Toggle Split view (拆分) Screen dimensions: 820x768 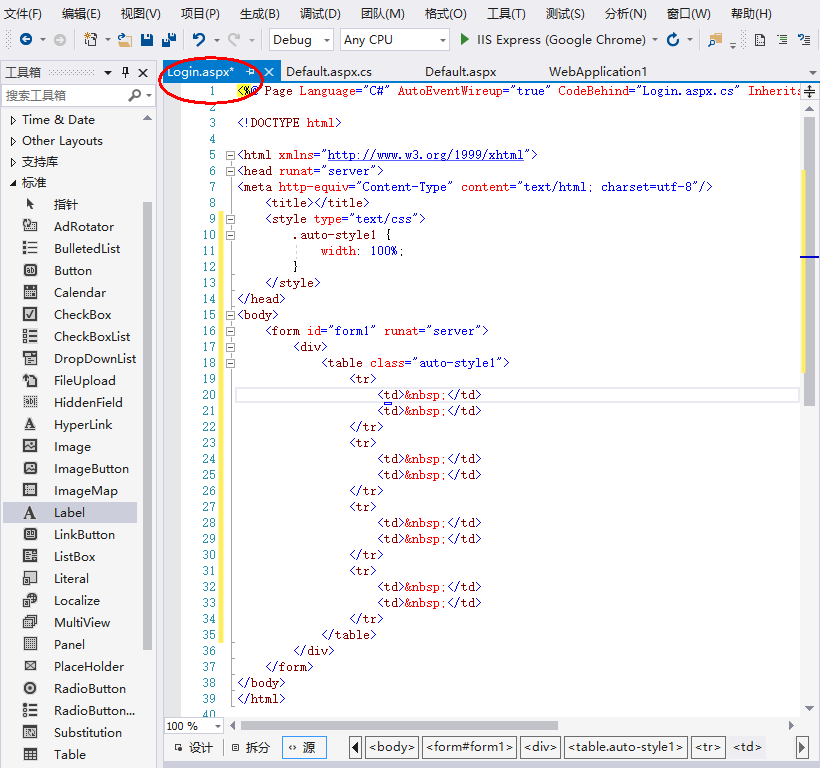[250, 747]
